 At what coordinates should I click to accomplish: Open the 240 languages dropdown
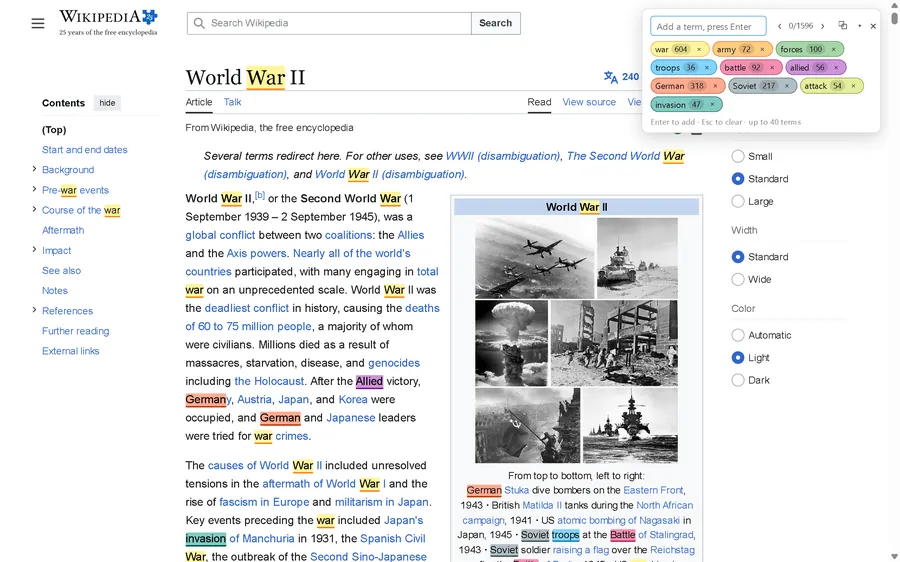[x=630, y=77]
